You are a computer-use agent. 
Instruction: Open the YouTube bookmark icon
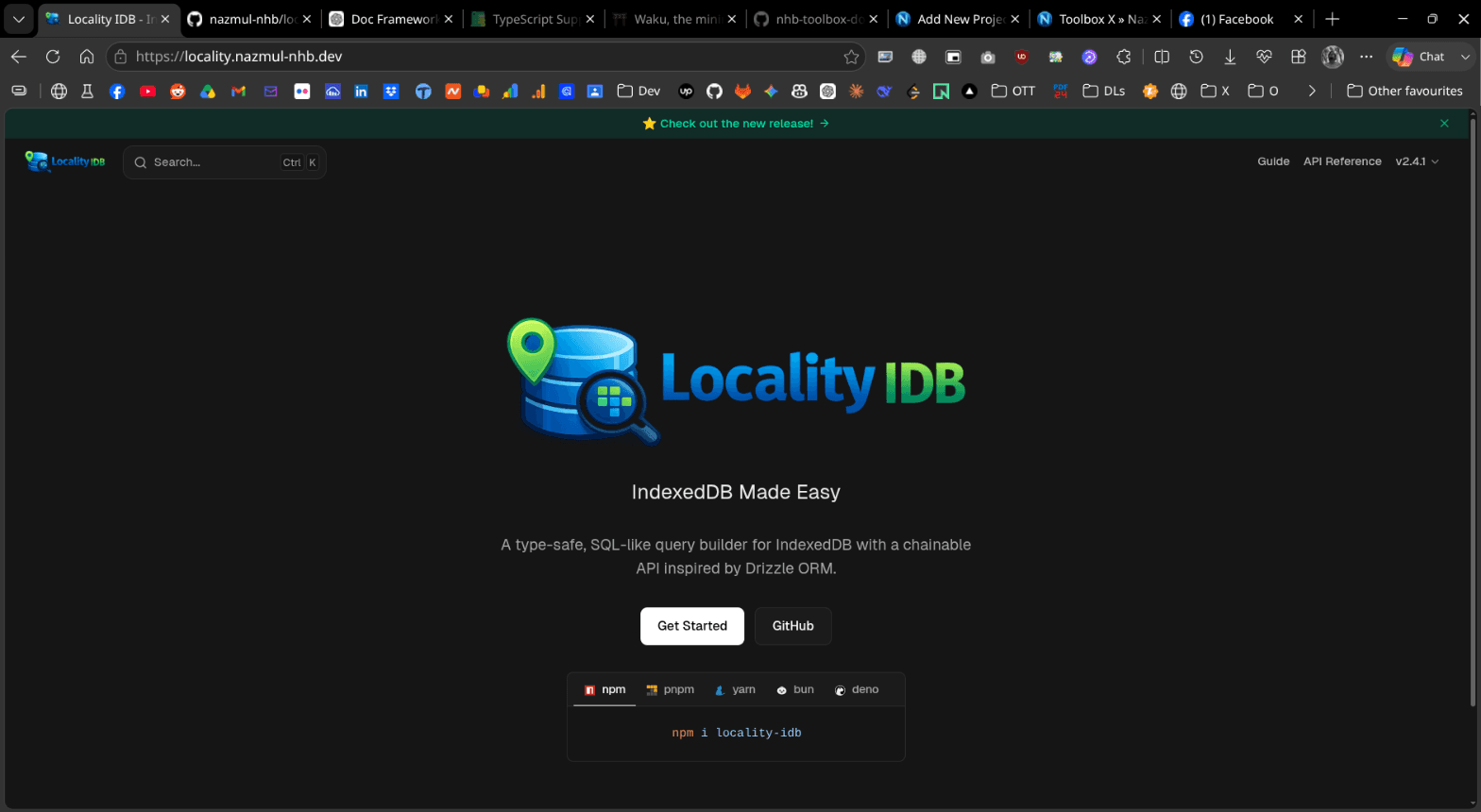[147, 92]
